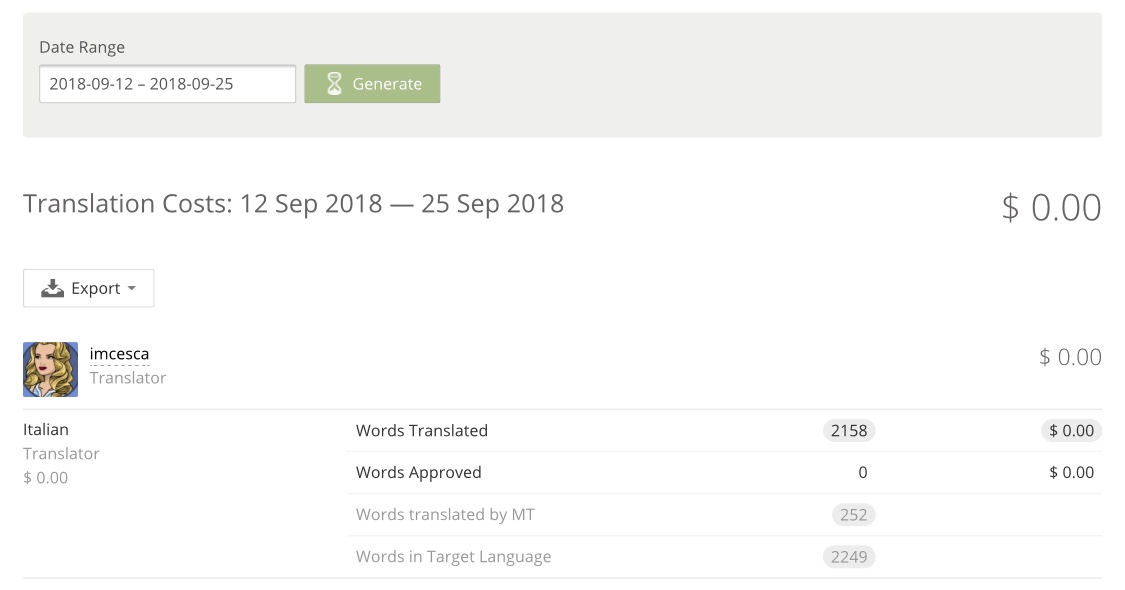Click the Generate report button

pyautogui.click(x=372, y=84)
